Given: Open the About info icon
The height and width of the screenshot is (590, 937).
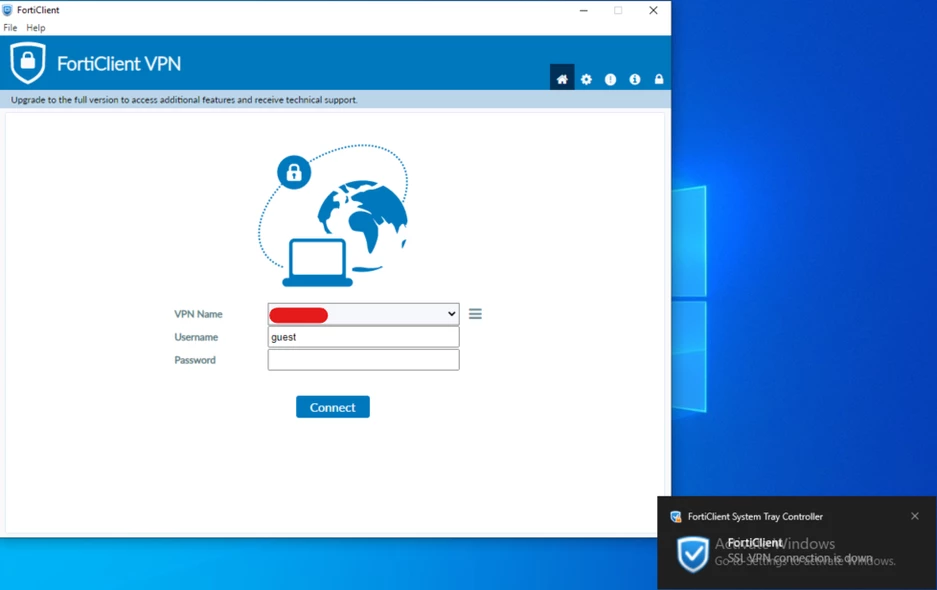Looking at the screenshot, I should pos(635,79).
